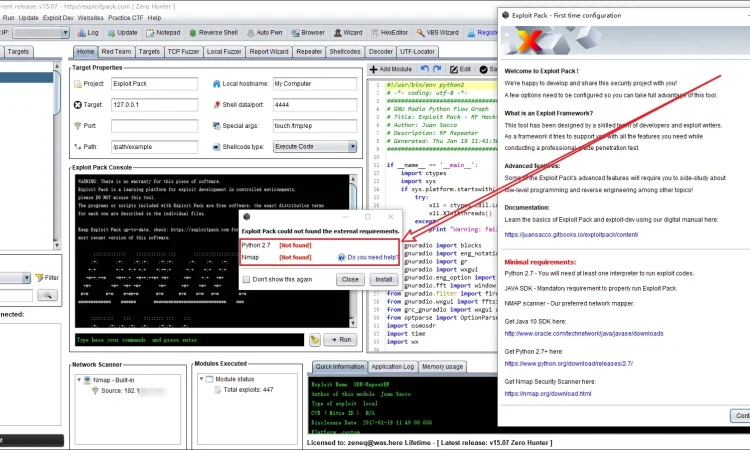Screen dimensions: 750x450
Task: Click the Target crosshair icon
Action: pos(77,105)
